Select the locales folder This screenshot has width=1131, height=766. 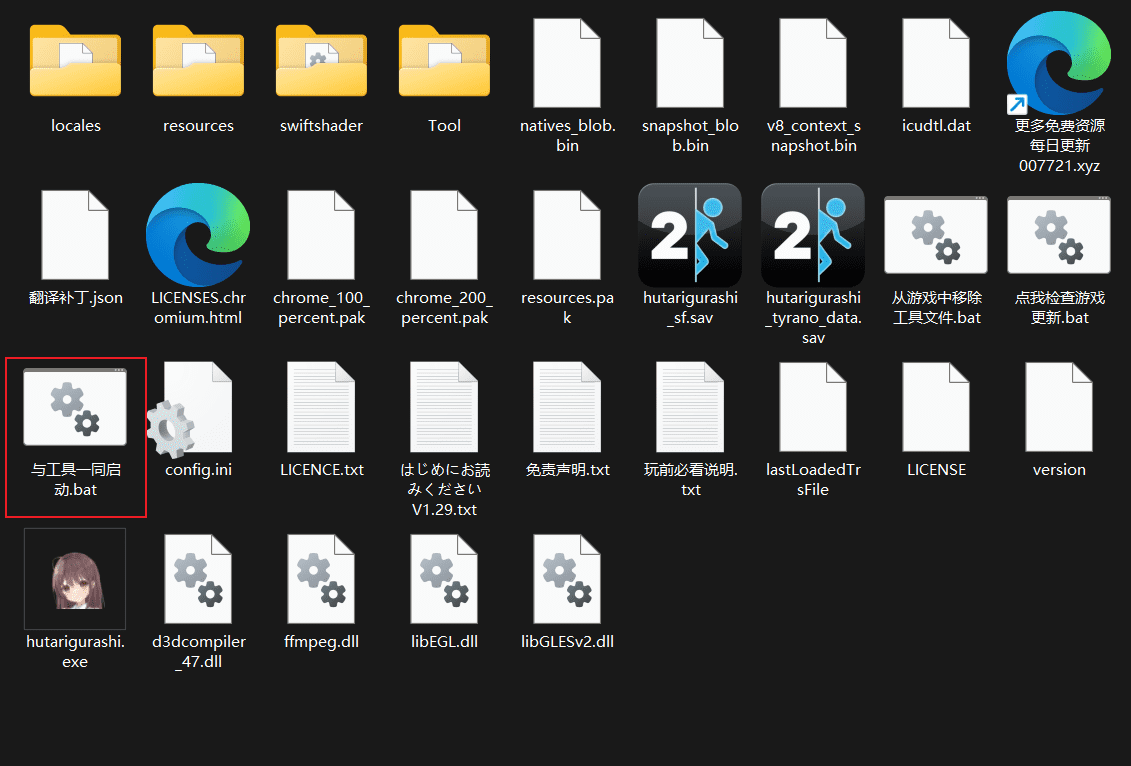click(75, 63)
